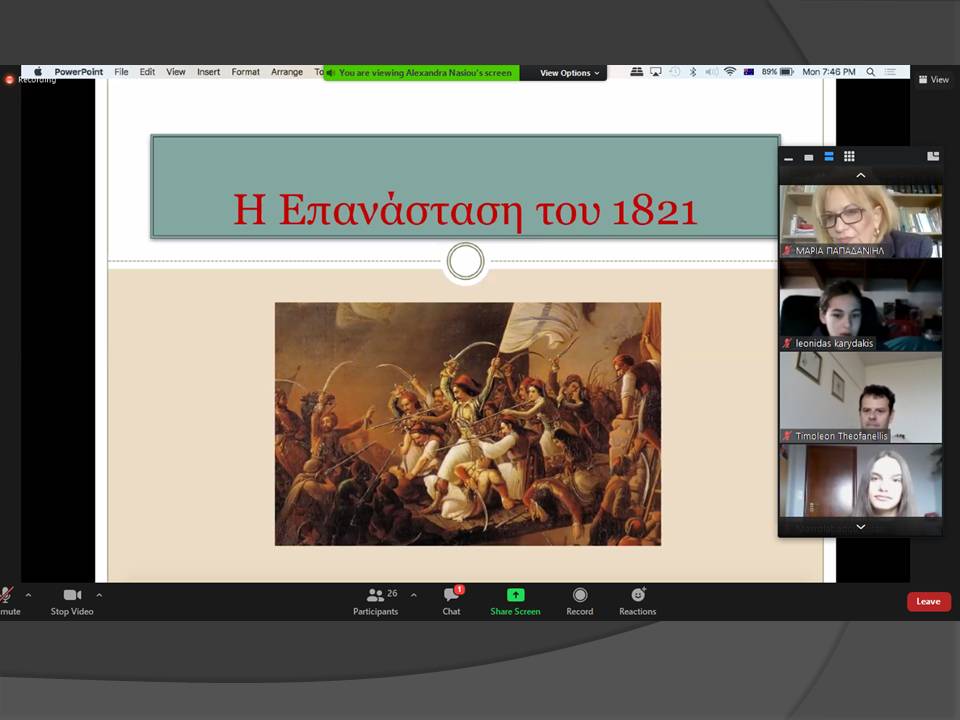Click the View layout button
Screen dimensions: 960x720
(x=934, y=80)
